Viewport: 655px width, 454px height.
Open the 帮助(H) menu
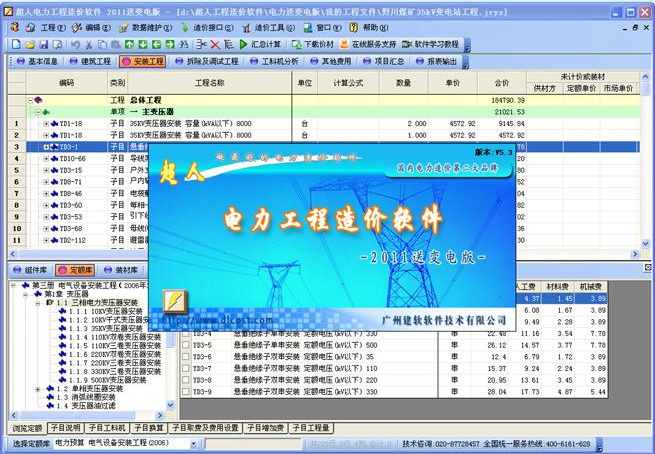pyautogui.click(x=376, y=28)
